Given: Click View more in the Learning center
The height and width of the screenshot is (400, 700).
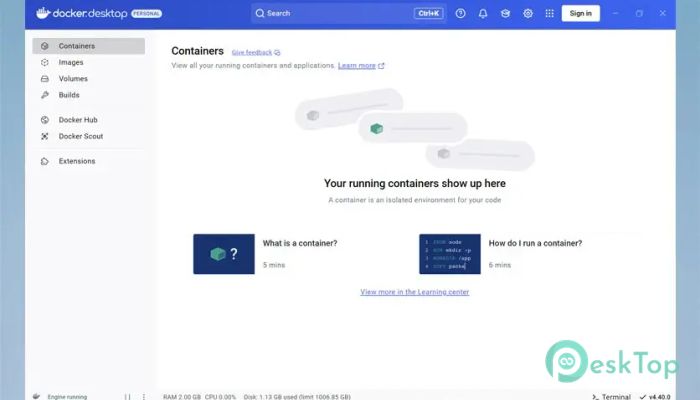Looking at the screenshot, I should pos(415,292).
